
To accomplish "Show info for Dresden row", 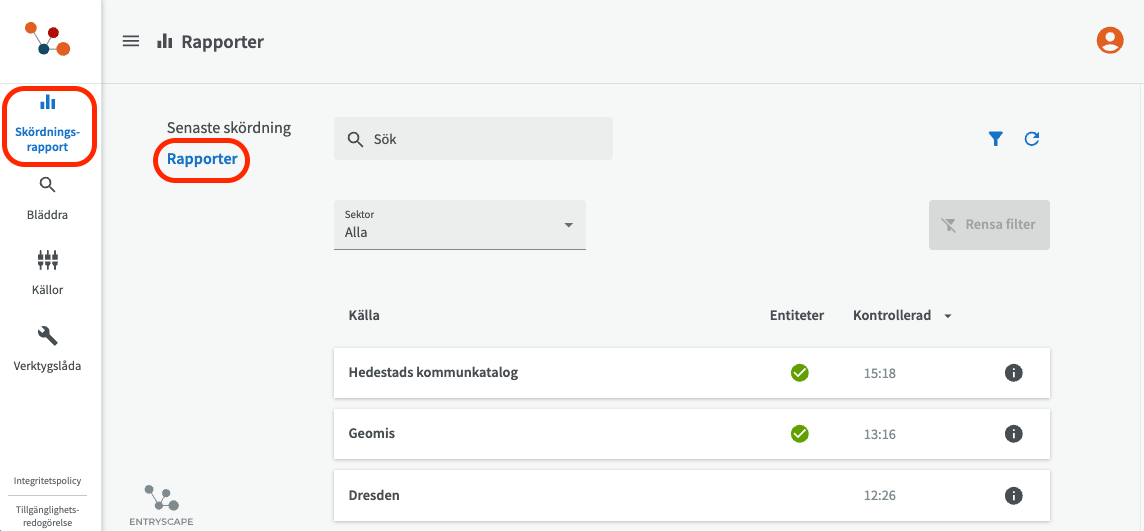I will click(x=1013, y=496).
